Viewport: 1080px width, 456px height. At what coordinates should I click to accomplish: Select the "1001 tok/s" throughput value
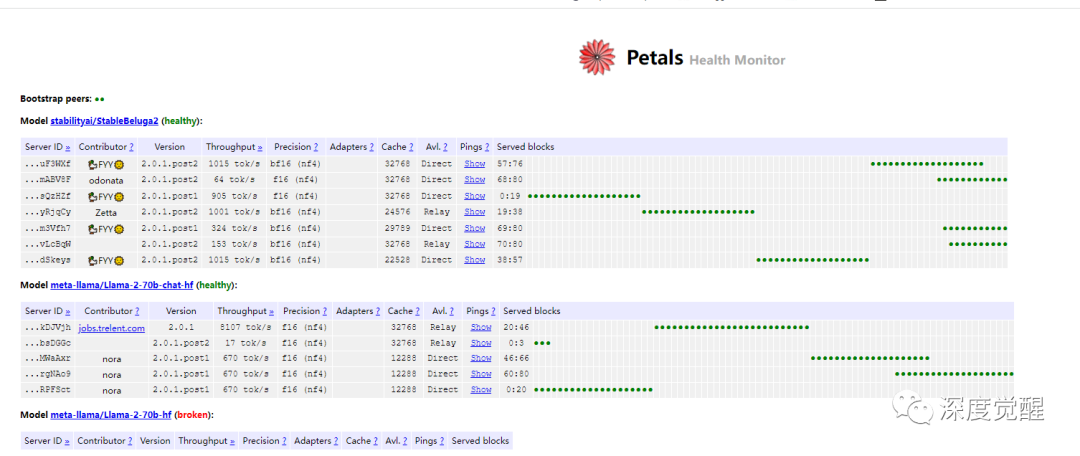click(234, 212)
